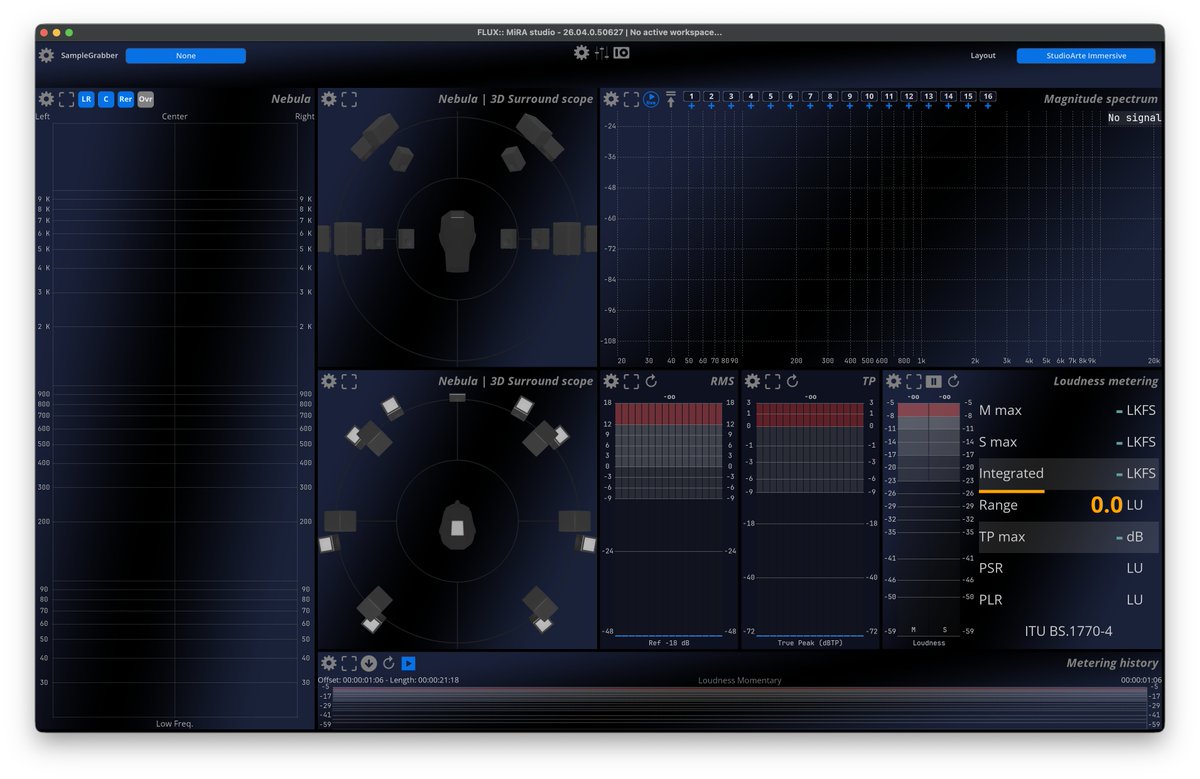
Task: Toggle the Ovr button in Nebula panel
Action: coord(146,99)
